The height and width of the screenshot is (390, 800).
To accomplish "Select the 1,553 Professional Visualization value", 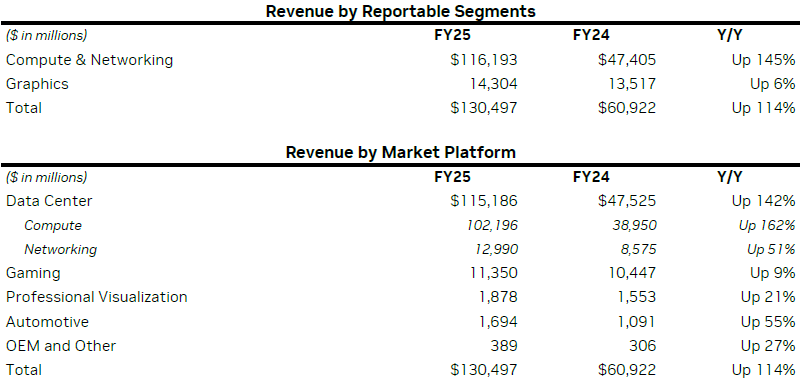I will (x=637, y=297).
